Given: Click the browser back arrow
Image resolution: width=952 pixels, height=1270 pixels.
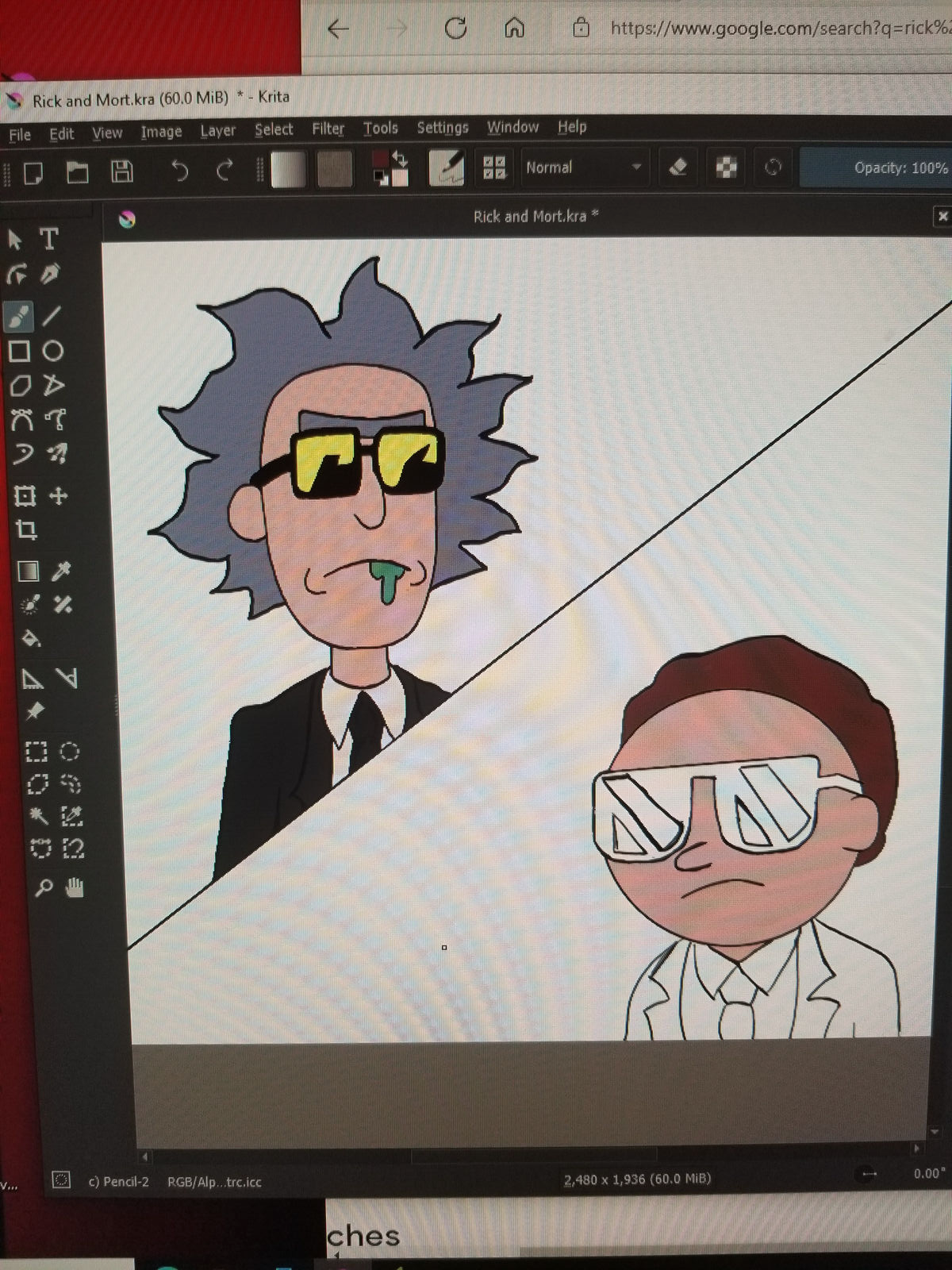Looking at the screenshot, I should tap(339, 29).
